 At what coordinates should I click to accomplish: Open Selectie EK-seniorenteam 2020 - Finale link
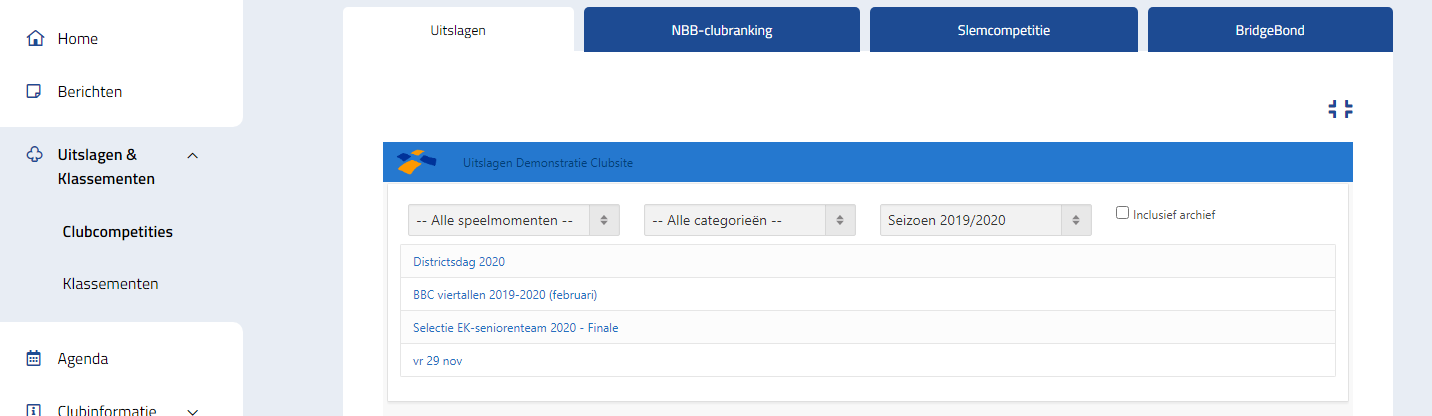(515, 328)
